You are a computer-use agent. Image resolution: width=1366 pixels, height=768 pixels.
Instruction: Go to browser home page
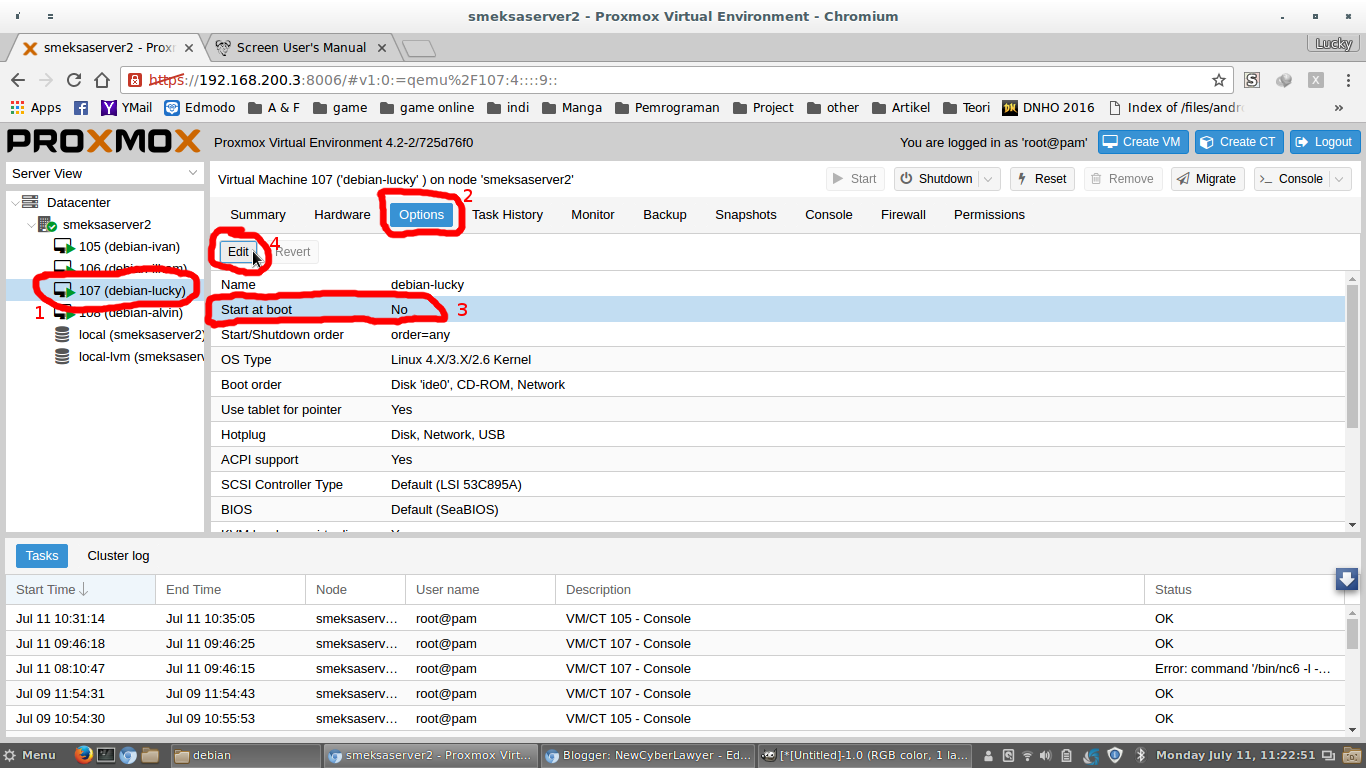click(102, 80)
